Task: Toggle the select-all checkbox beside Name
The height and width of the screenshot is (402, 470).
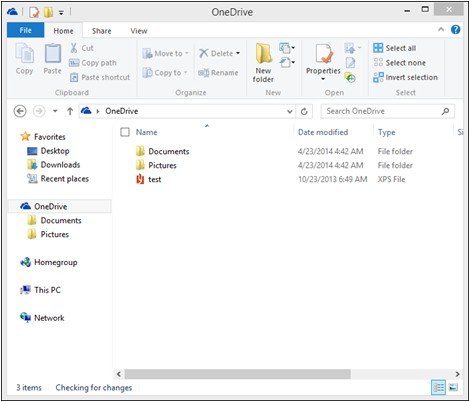Action: point(125,132)
